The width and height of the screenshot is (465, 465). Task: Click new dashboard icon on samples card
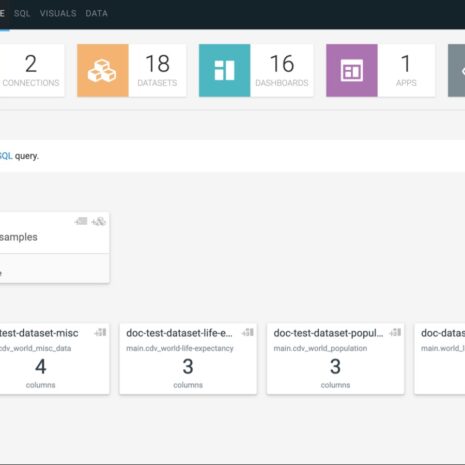click(x=81, y=221)
